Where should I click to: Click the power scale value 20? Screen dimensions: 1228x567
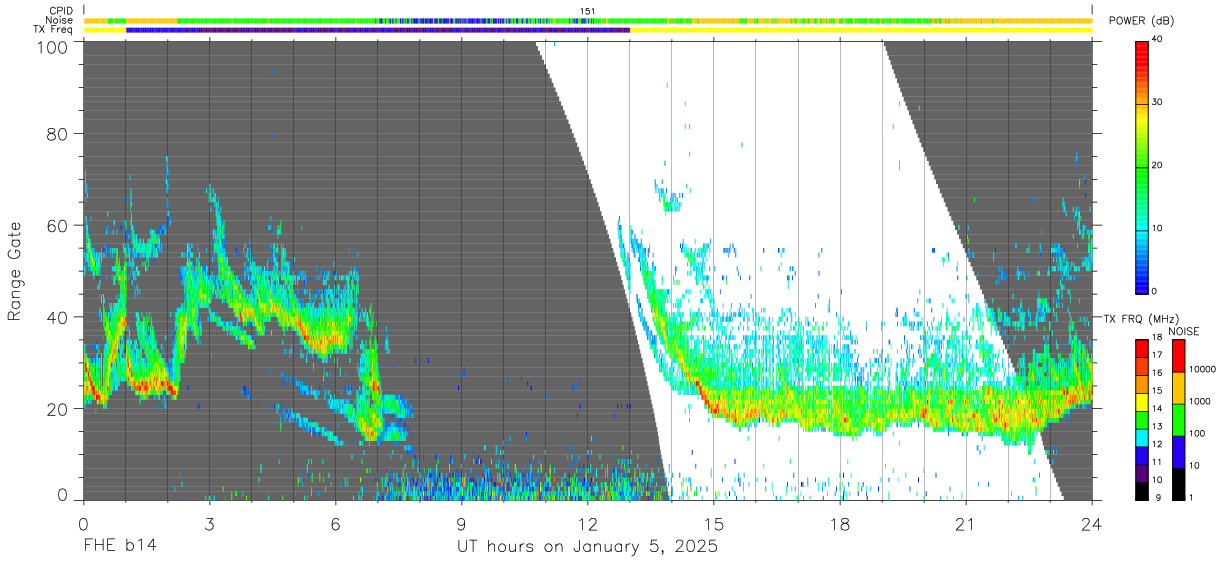coord(1158,166)
